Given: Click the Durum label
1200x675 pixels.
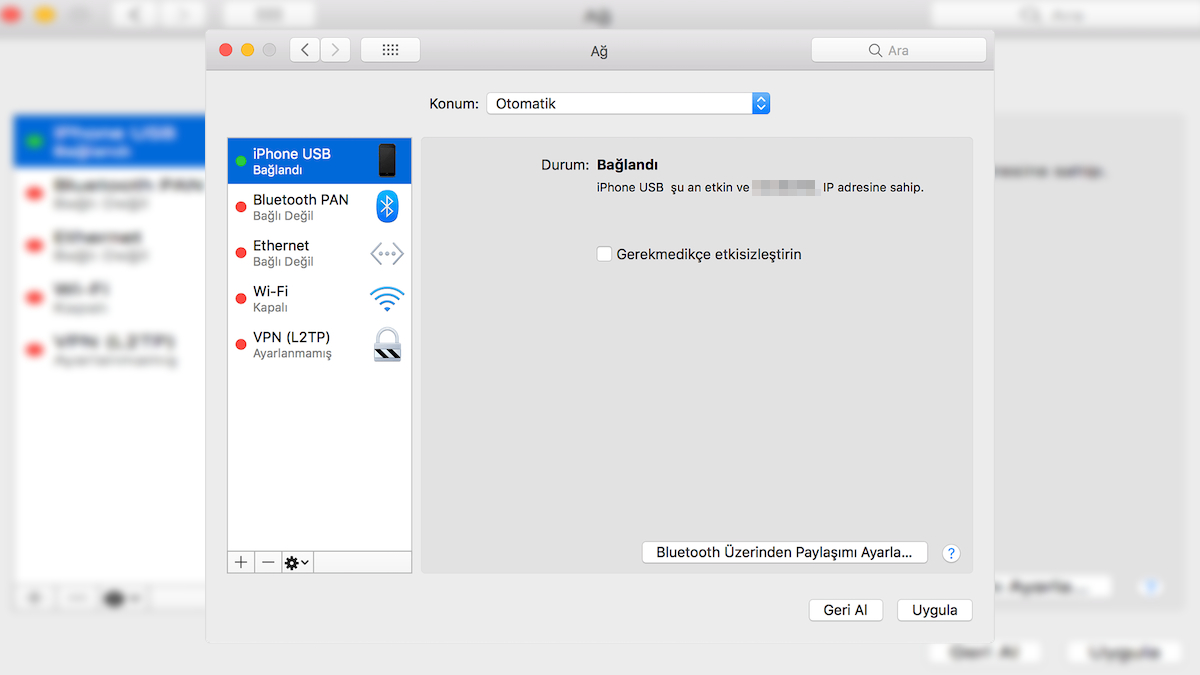Looking at the screenshot, I should coord(565,165).
